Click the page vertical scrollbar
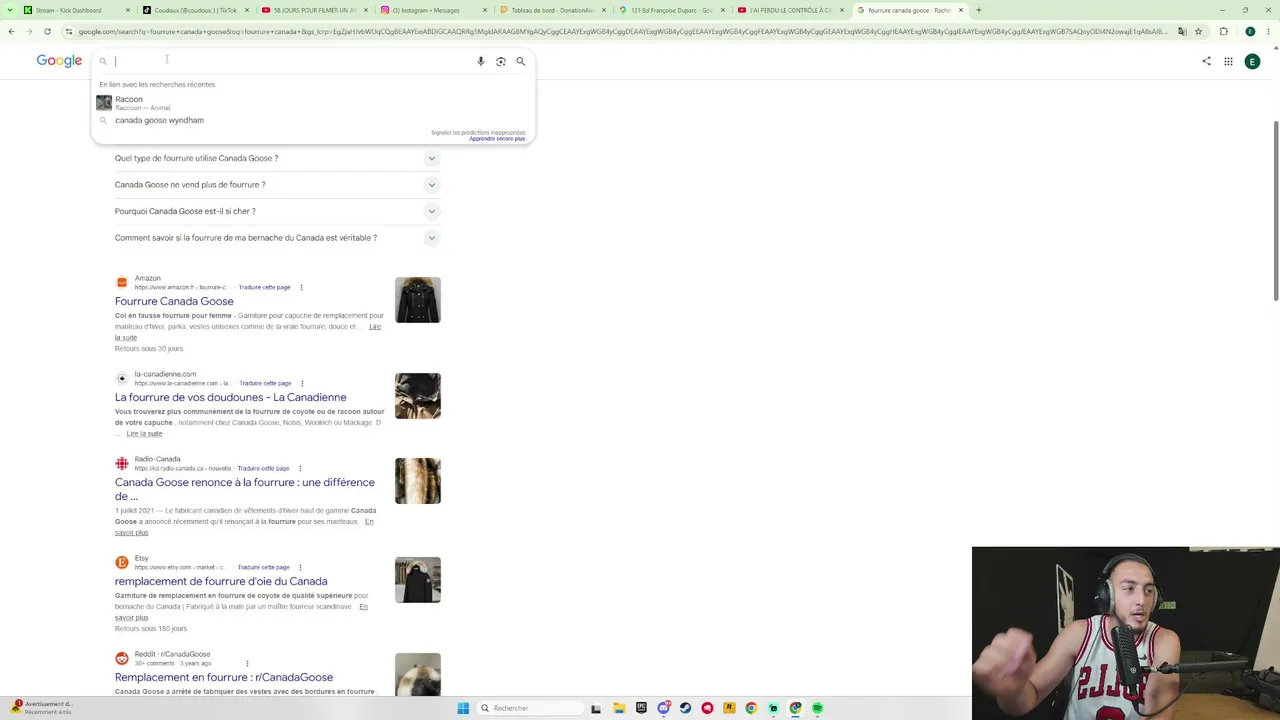 [1276, 210]
